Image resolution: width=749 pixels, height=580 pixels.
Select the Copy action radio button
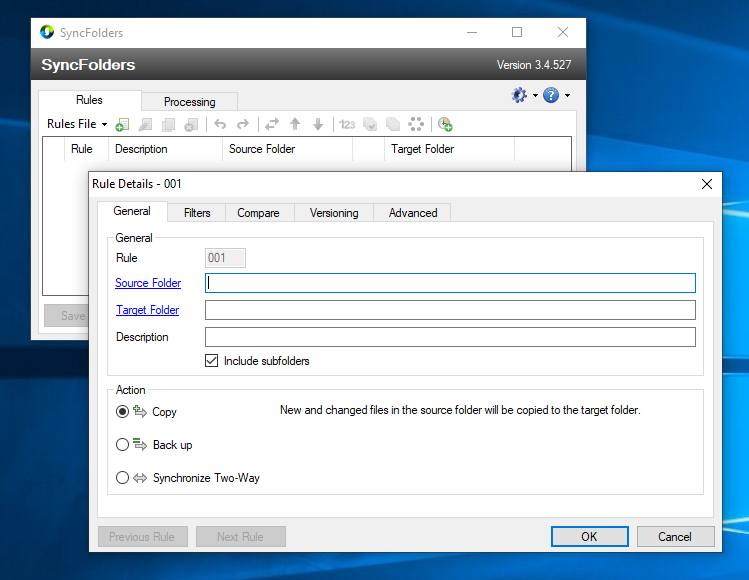(123, 411)
